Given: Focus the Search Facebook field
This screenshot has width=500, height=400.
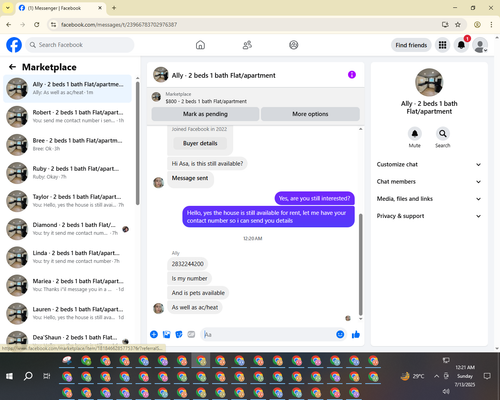Looking at the screenshot, I should pos(80,45).
